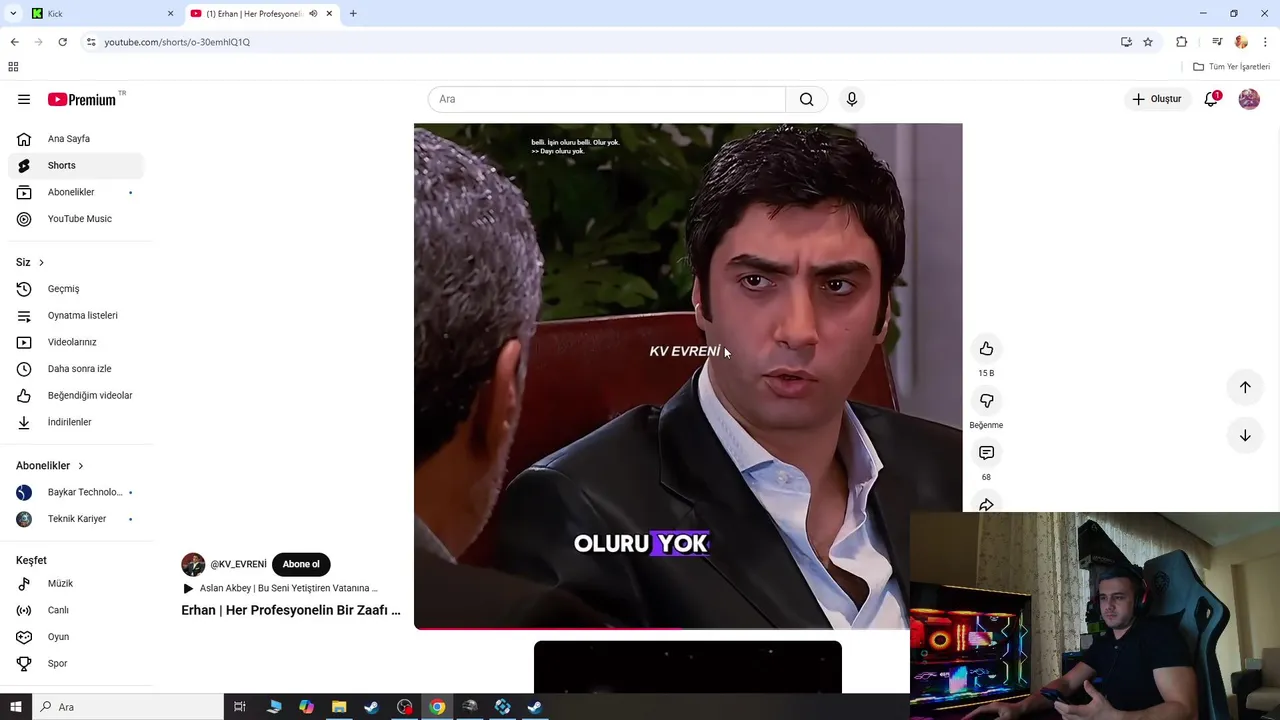This screenshot has width=1280, height=720.
Task: Dislike this Short with thumbs down
Action: 986,401
